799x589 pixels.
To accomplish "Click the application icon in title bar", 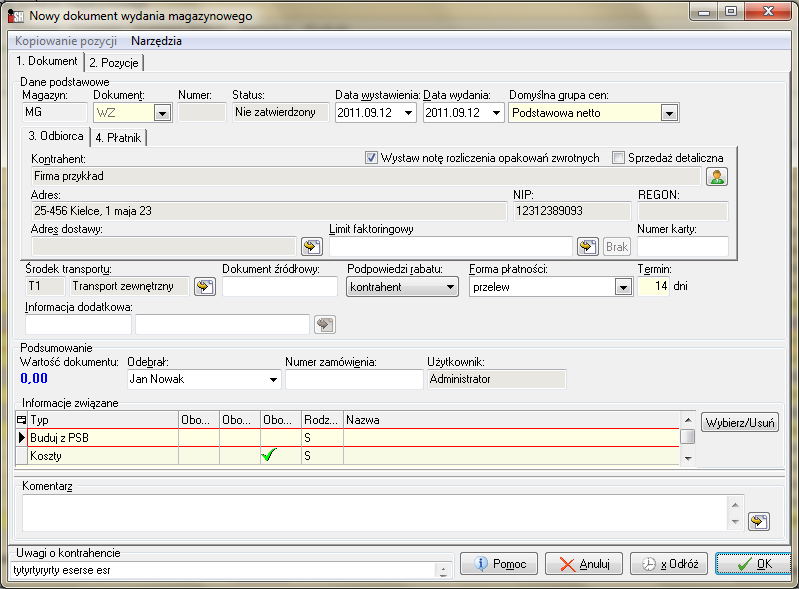I will point(15,15).
